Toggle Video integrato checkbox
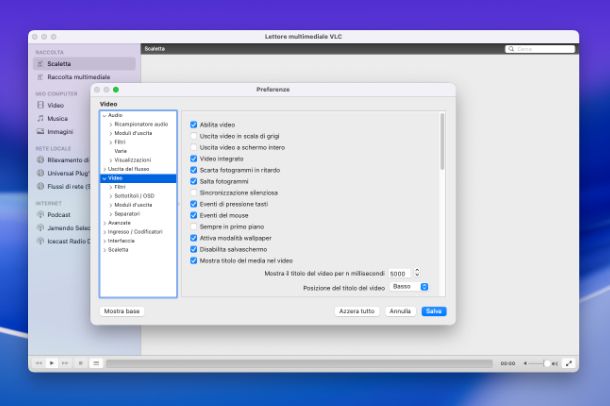 [x=193, y=159]
